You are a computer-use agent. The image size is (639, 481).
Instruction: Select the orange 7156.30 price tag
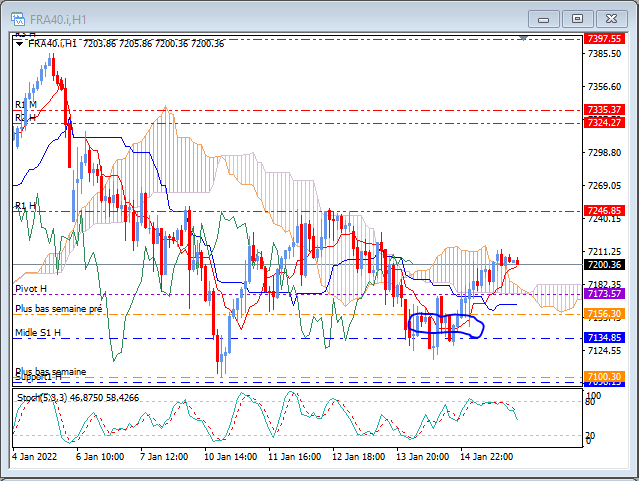click(604, 314)
